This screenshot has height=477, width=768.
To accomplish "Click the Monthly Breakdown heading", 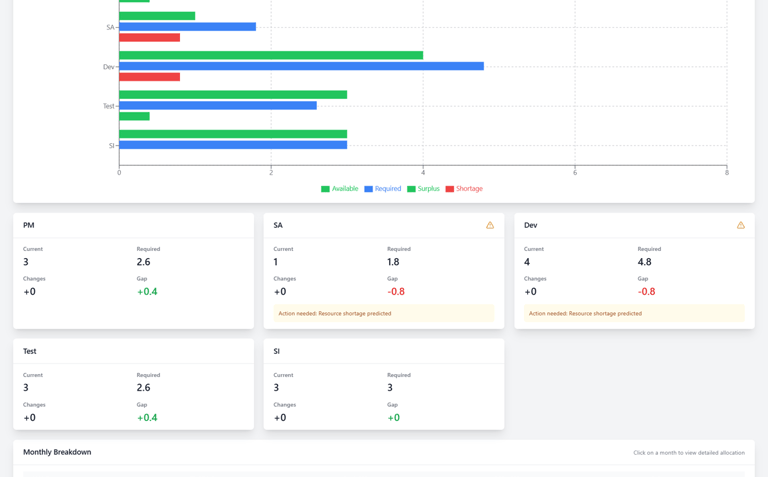I will [57, 452].
